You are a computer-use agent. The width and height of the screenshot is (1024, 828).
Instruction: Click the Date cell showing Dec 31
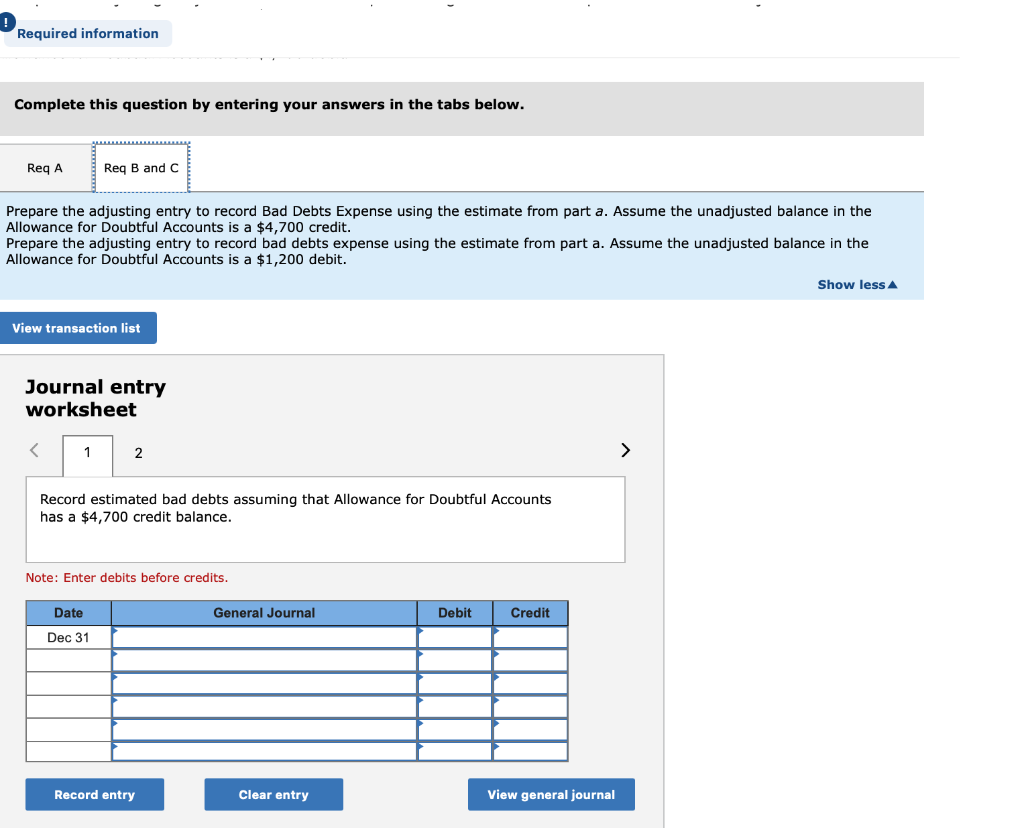pyautogui.click(x=67, y=636)
